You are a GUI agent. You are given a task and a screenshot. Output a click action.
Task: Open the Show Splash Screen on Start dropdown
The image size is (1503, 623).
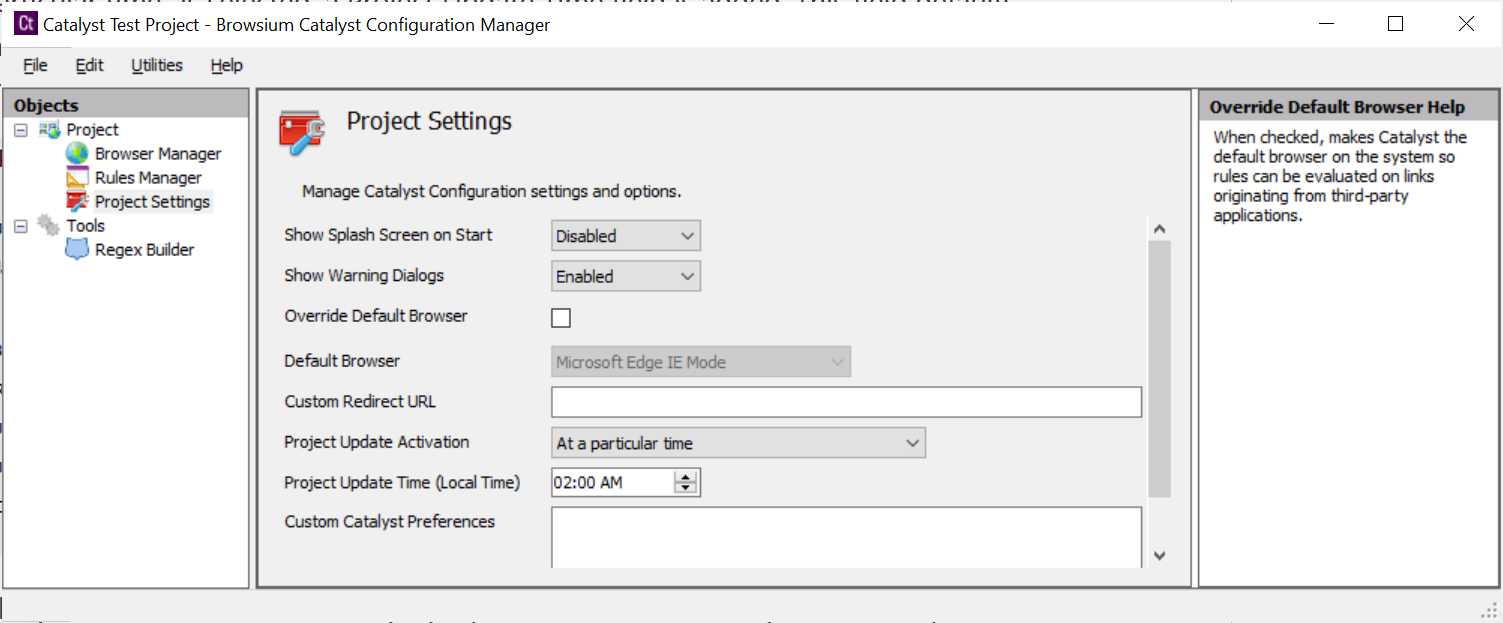click(686, 235)
